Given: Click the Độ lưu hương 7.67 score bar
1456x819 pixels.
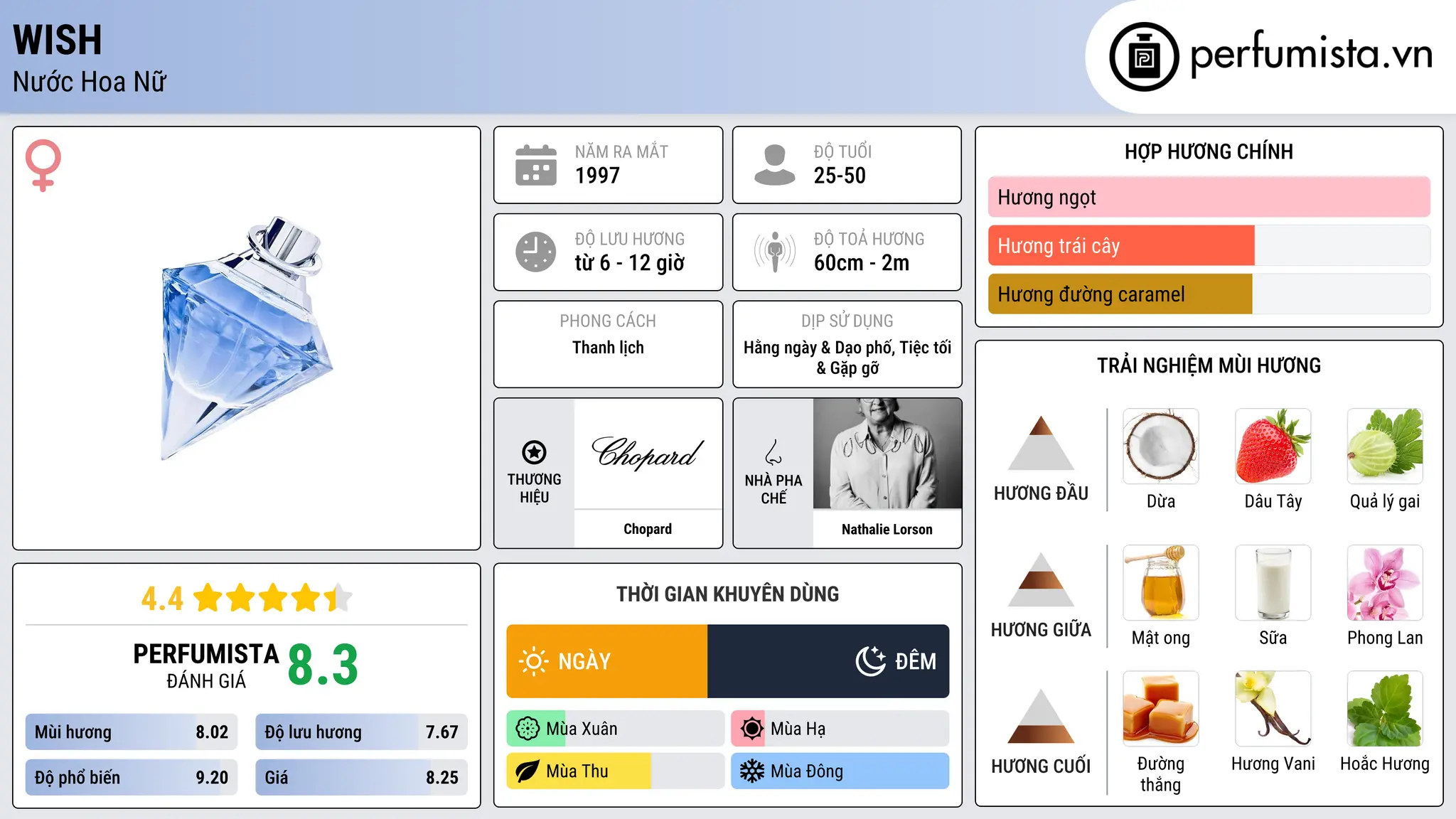Looking at the screenshot, I should tap(361, 732).
